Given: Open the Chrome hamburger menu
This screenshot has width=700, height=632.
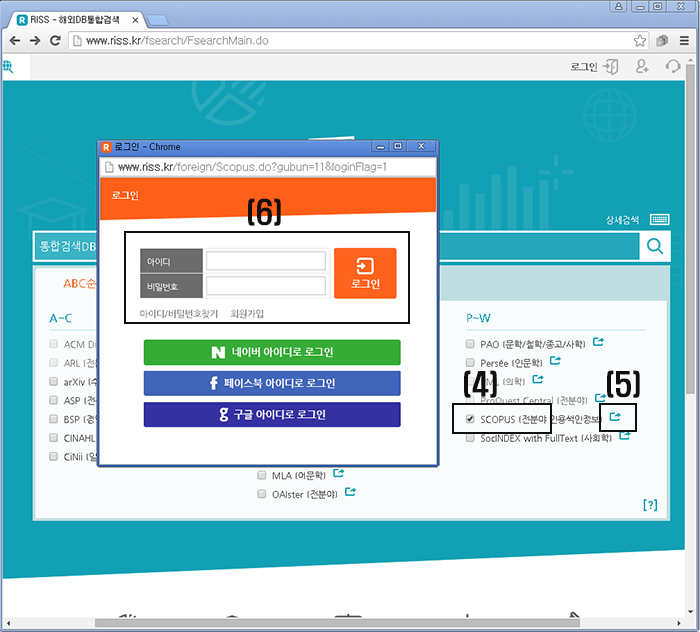Looking at the screenshot, I should pos(684,41).
